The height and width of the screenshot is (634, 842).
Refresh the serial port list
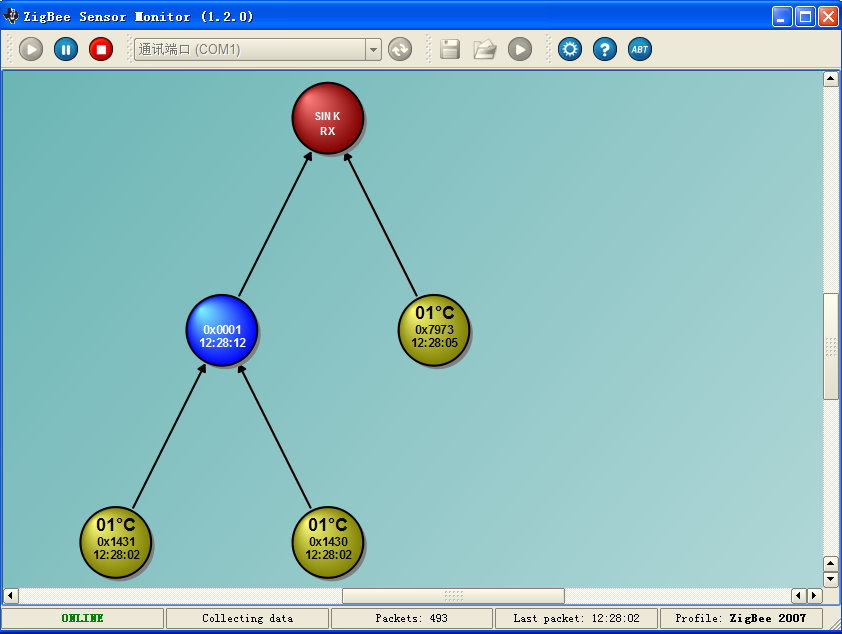[400, 49]
